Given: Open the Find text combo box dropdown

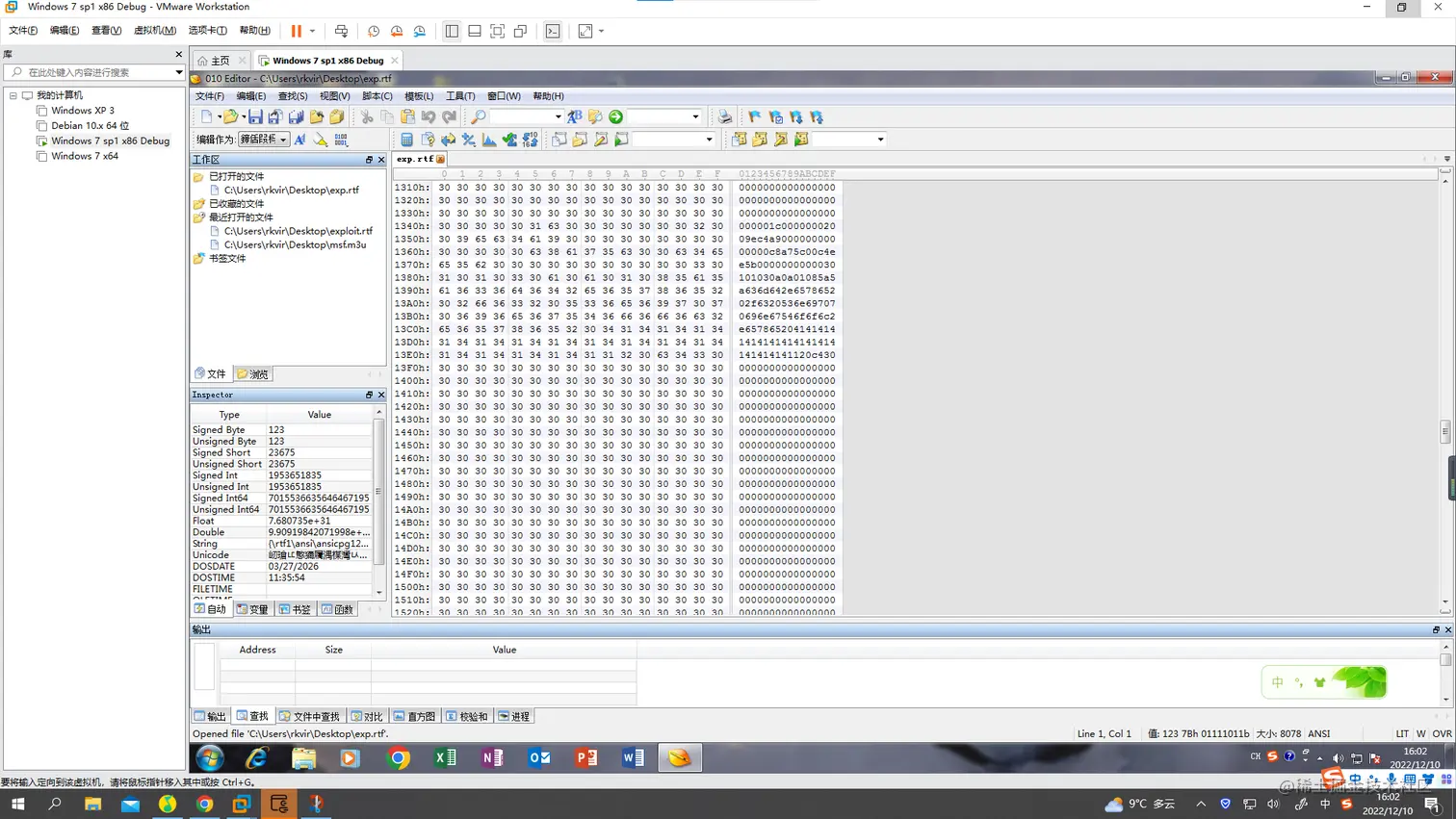Looking at the screenshot, I should (558, 116).
